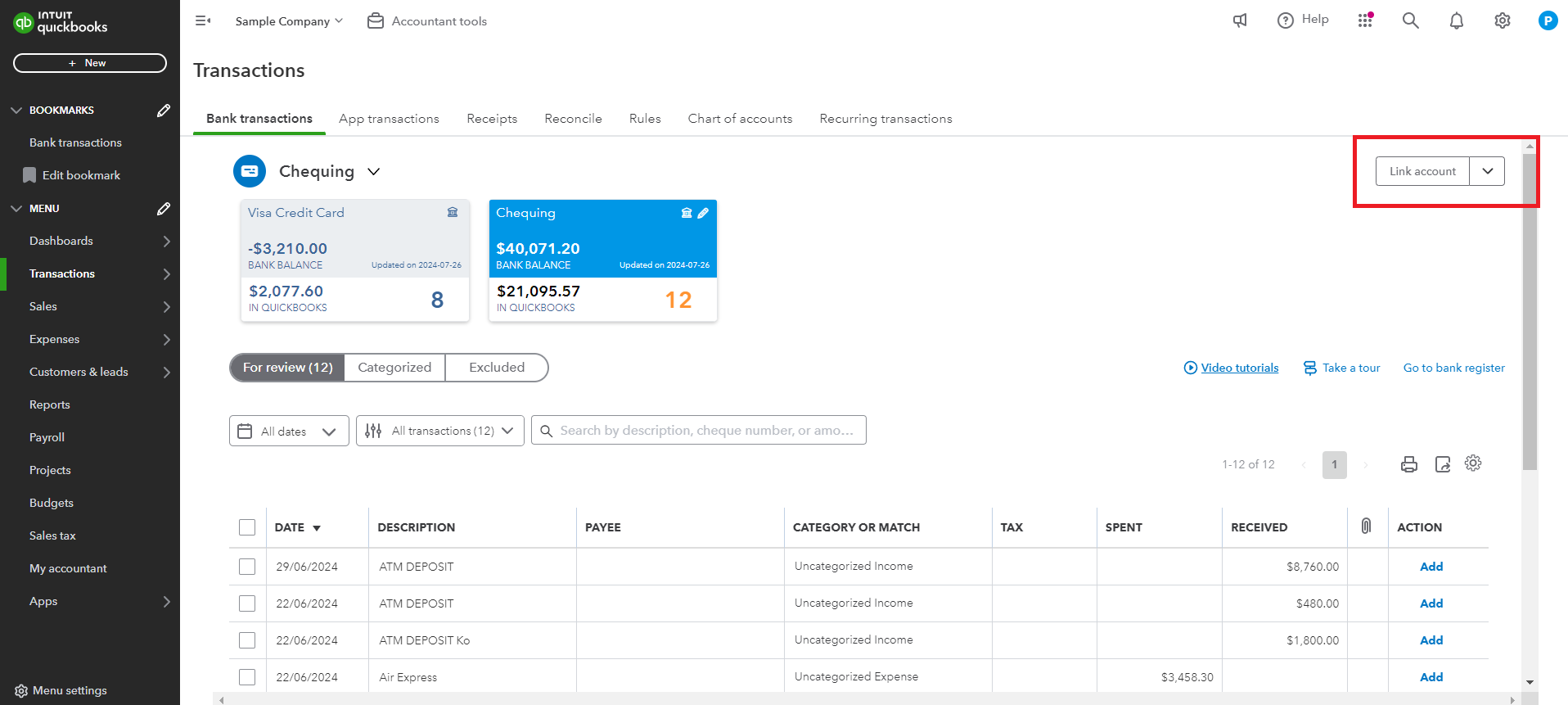Viewport: 1568px width, 705px height.
Task: Click Add for the $8,760.00 deposit
Action: [1431, 567]
